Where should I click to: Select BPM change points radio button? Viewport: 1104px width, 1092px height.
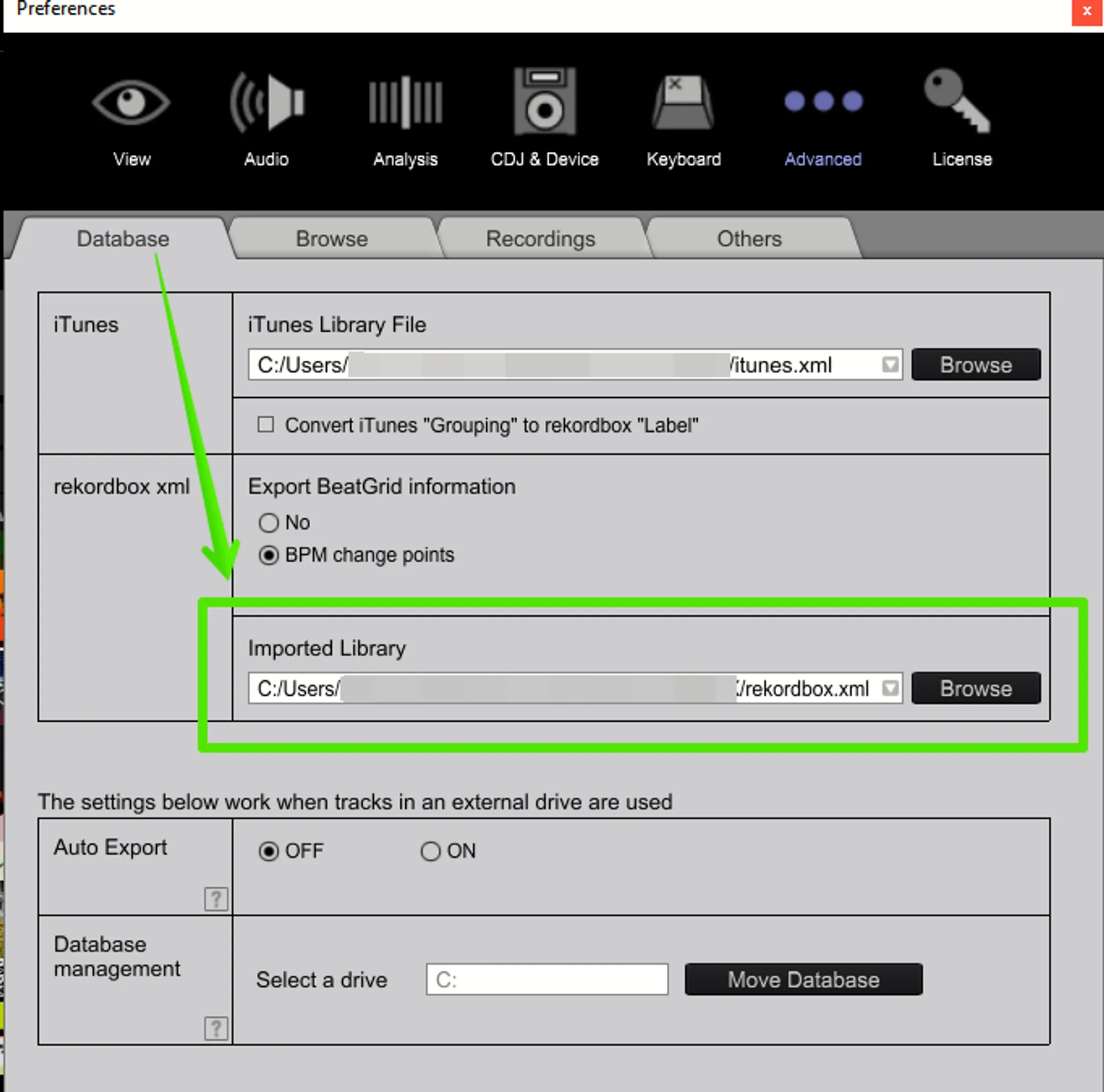269,555
